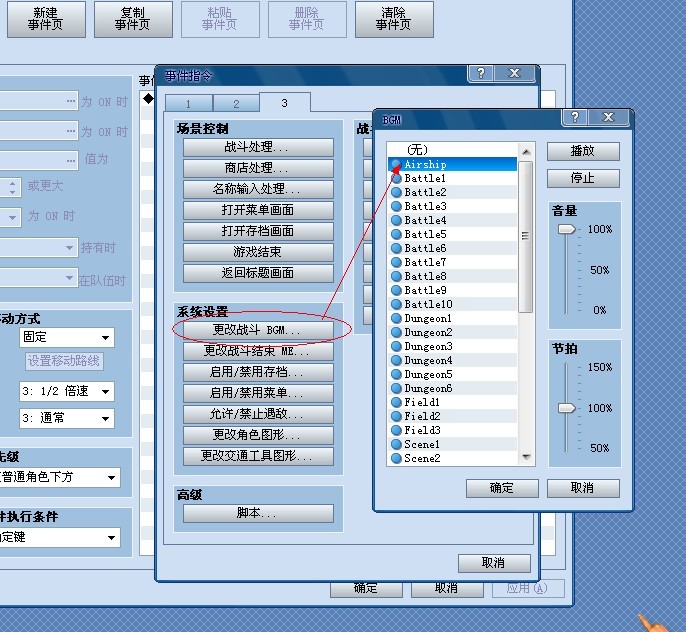Click 更改战斗结束 ME button

tap(258, 351)
